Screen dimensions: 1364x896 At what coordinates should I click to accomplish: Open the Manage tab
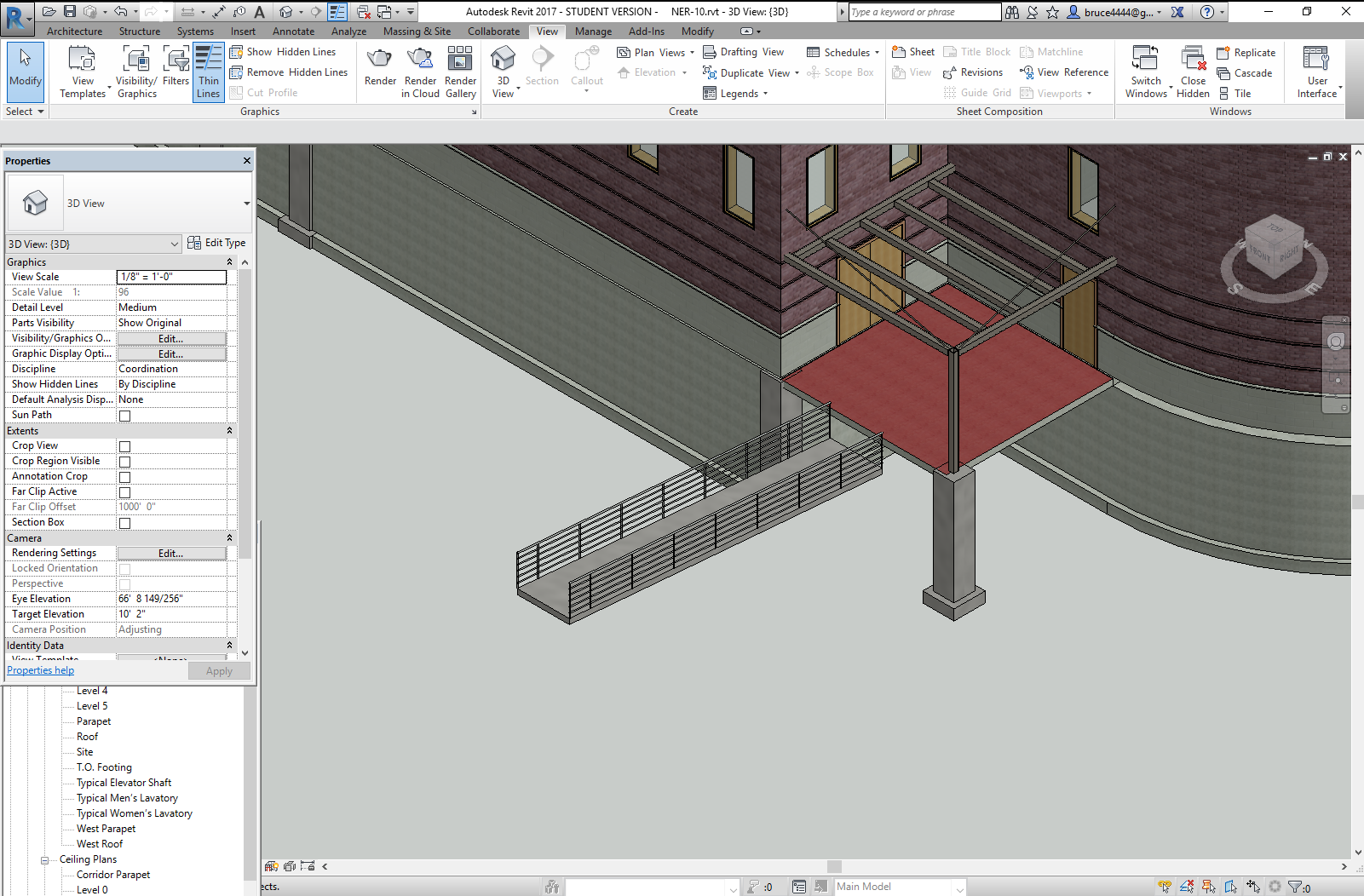[x=593, y=31]
